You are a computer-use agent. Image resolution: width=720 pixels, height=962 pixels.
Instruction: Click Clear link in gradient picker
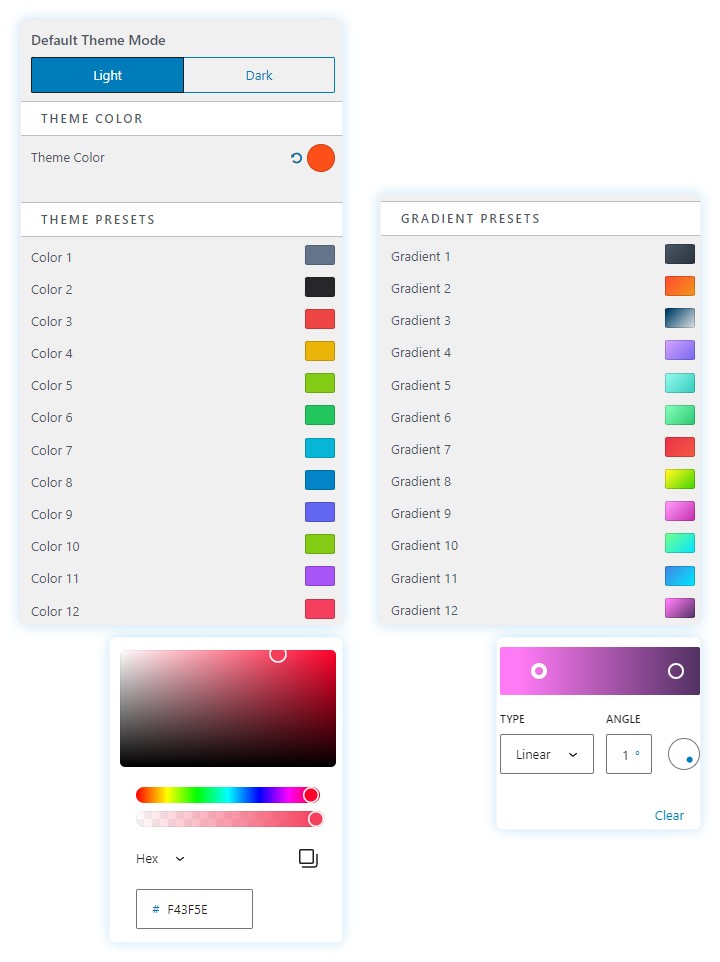click(x=669, y=815)
